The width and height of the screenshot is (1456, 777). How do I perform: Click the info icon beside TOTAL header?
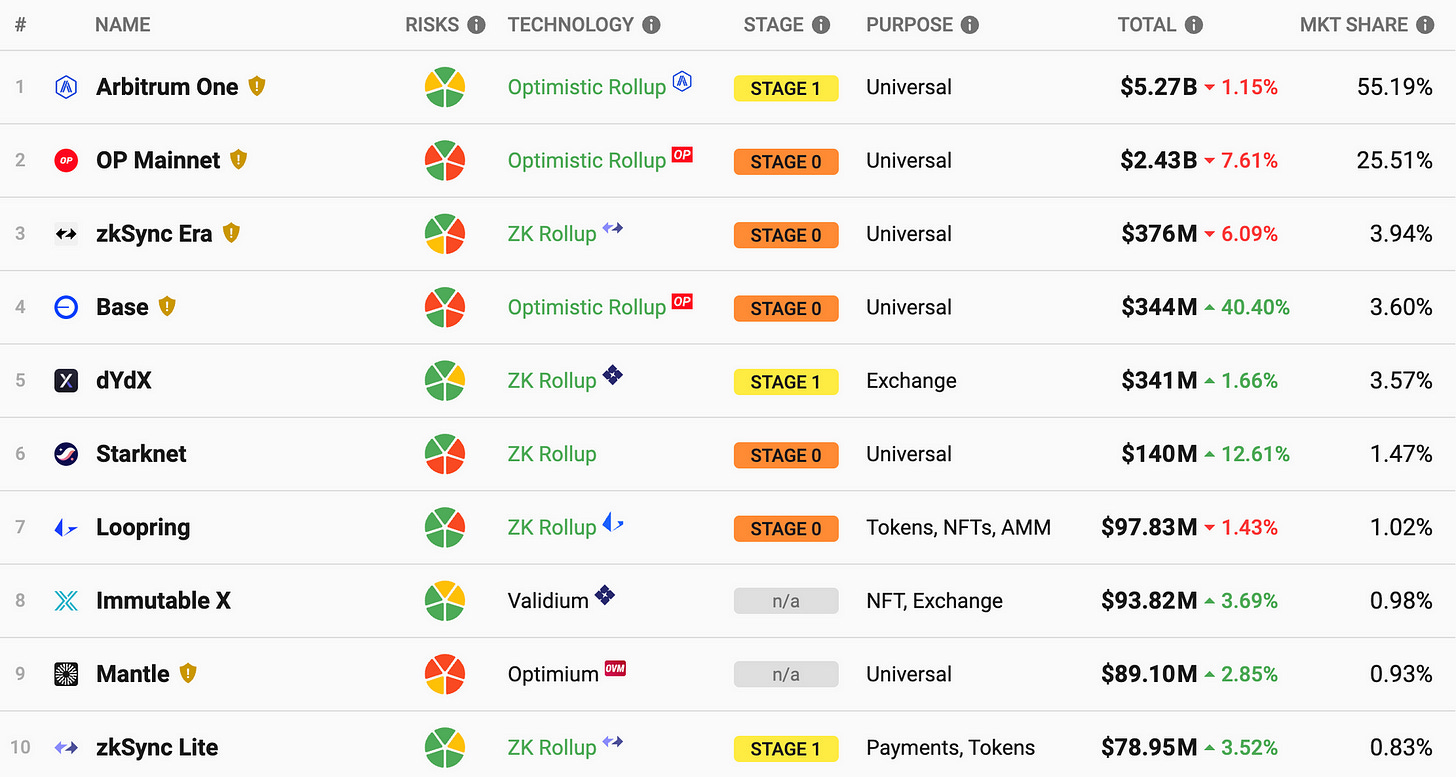1193,25
